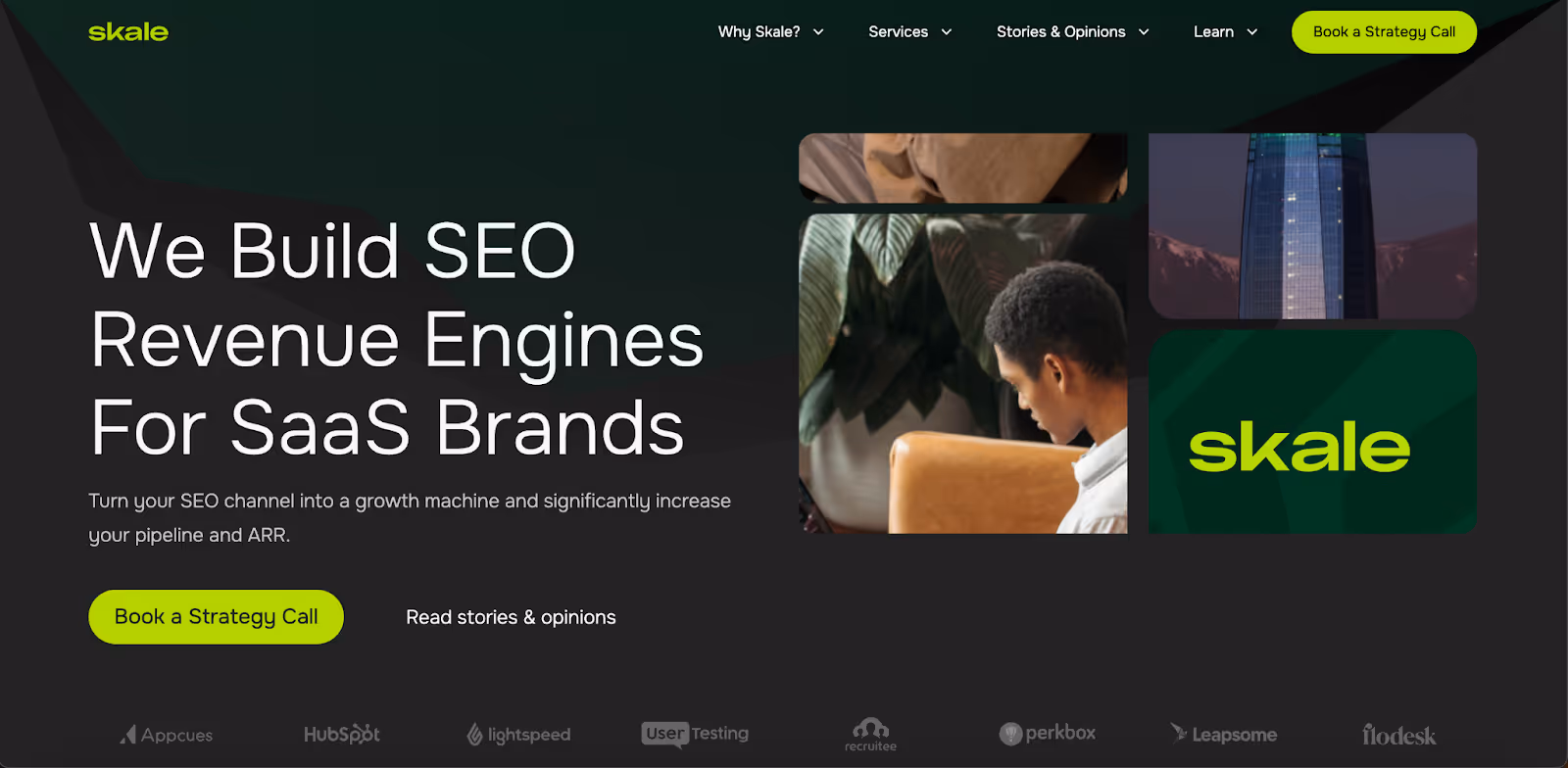Click the Appcues logo
The image size is (1568, 768).
pyautogui.click(x=166, y=735)
